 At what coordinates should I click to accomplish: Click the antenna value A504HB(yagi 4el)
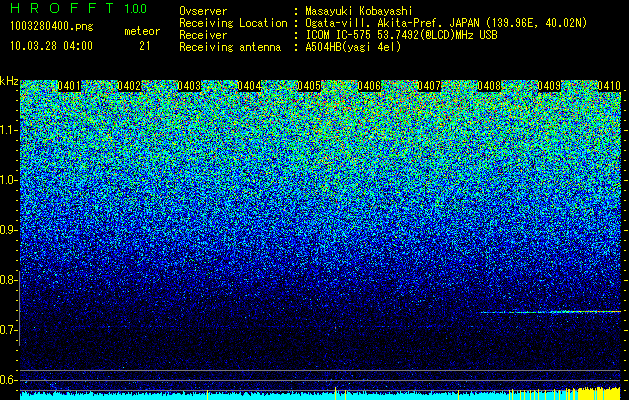pyautogui.click(x=353, y=47)
